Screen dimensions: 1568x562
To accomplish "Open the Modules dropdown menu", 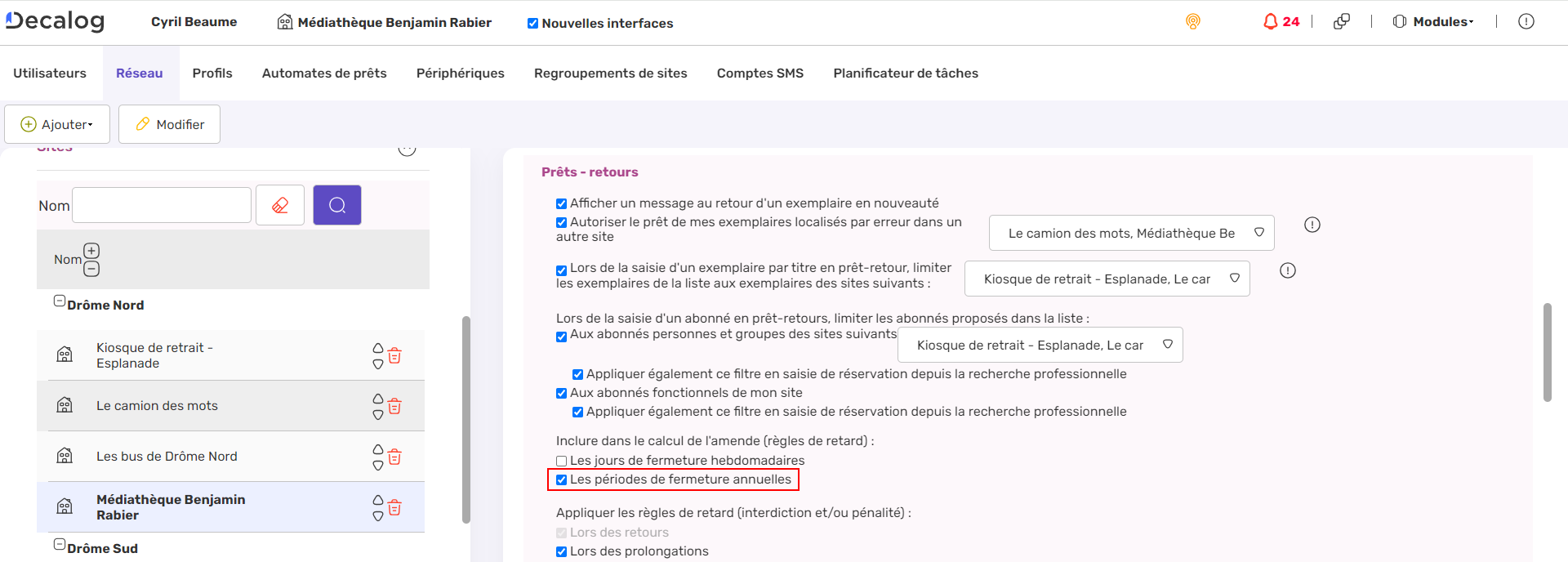I will pyautogui.click(x=1433, y=21).
